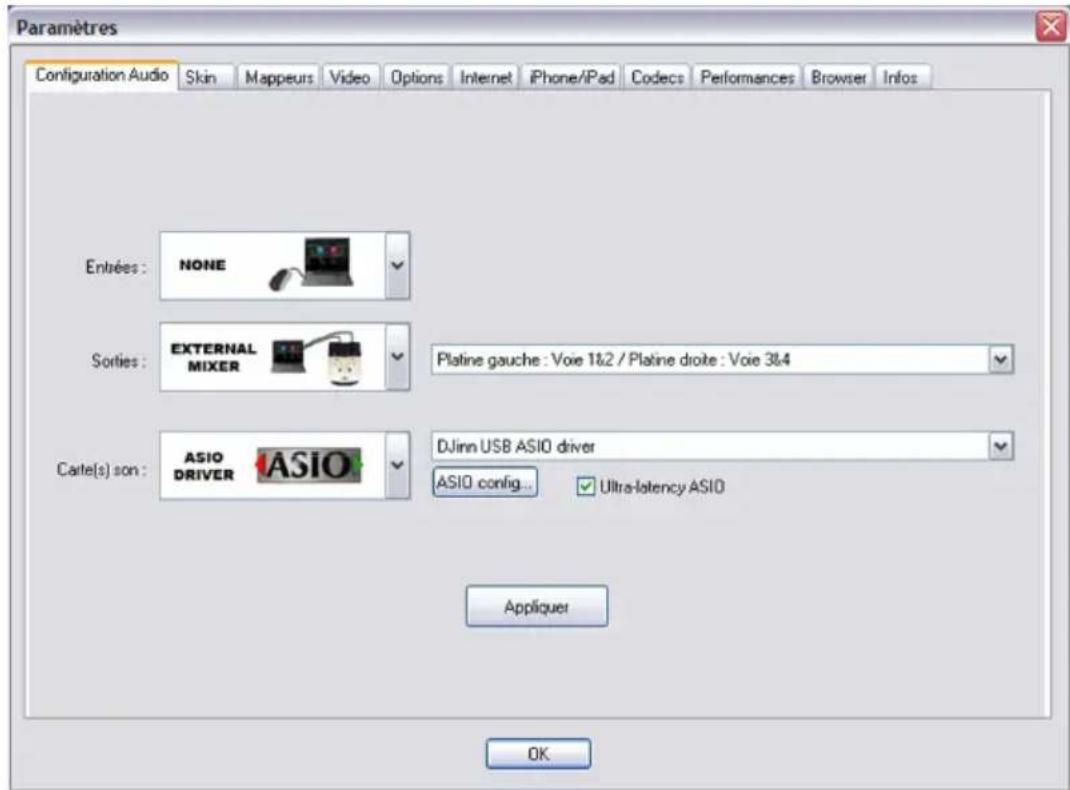Image resolution: width=1070 pixels, height=790 pixels.
Task: Open the Codecs tab
Action: coord(657,78)
